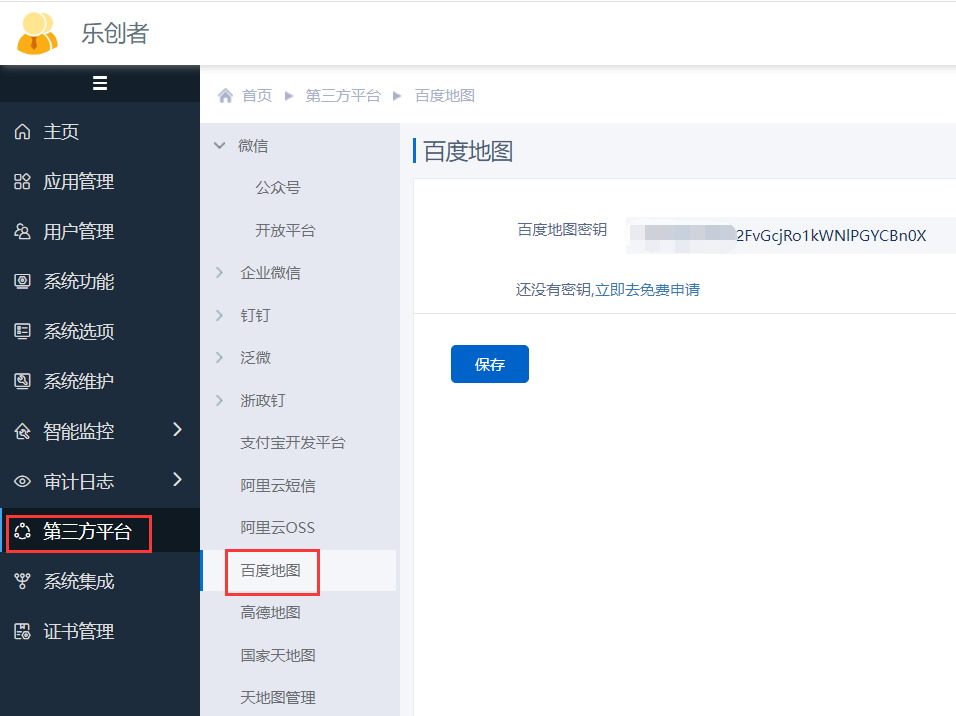
Task: Expand the 企业微信 tree group
Action: point(220,272)
